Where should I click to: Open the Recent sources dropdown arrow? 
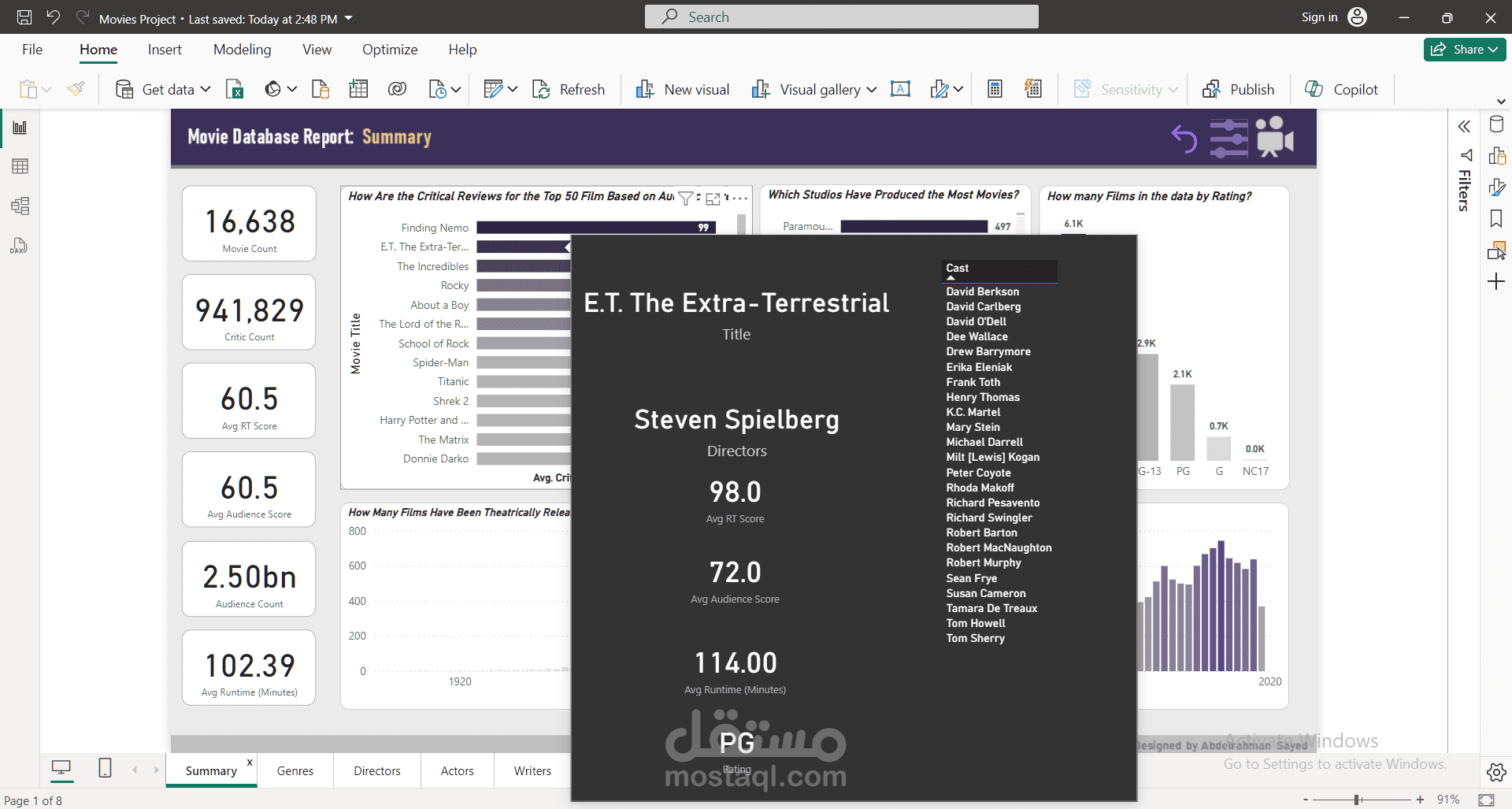455,90
